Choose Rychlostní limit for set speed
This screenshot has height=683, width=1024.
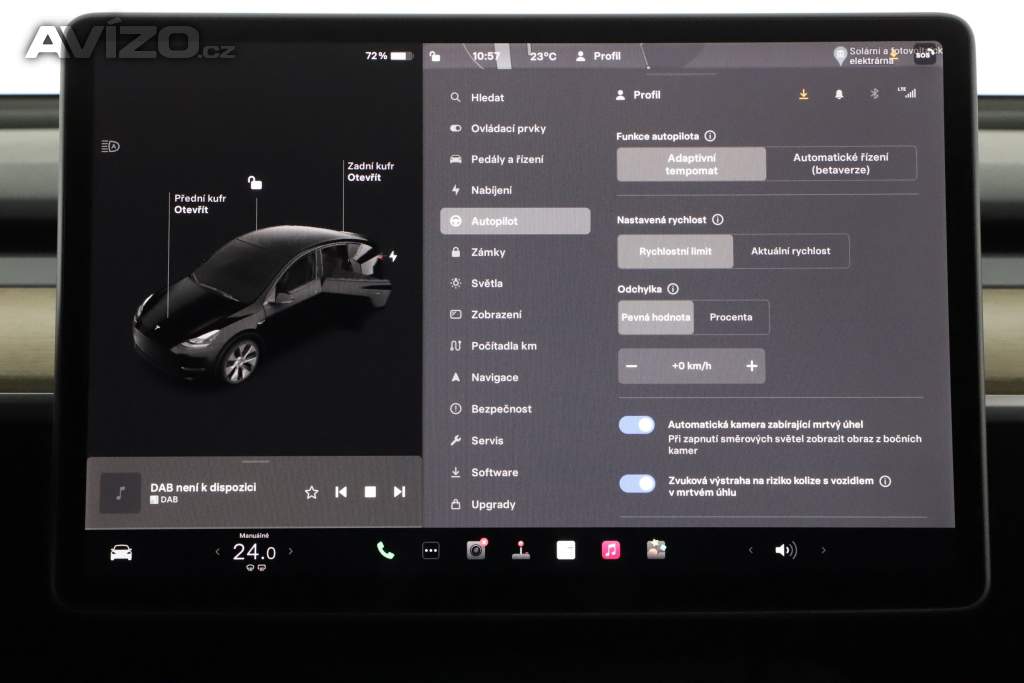tap(675, 251)
